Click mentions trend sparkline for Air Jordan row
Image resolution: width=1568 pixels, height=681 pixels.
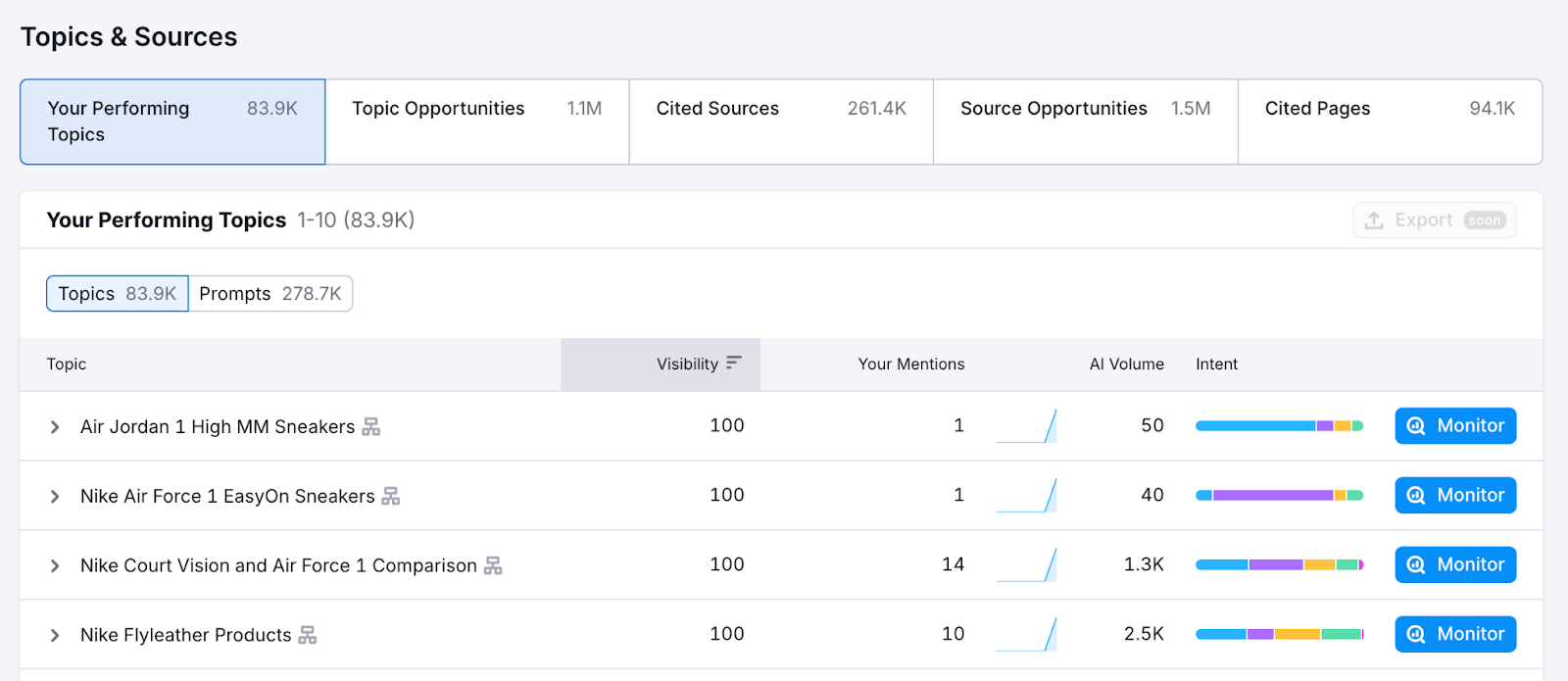[1026, 426]
